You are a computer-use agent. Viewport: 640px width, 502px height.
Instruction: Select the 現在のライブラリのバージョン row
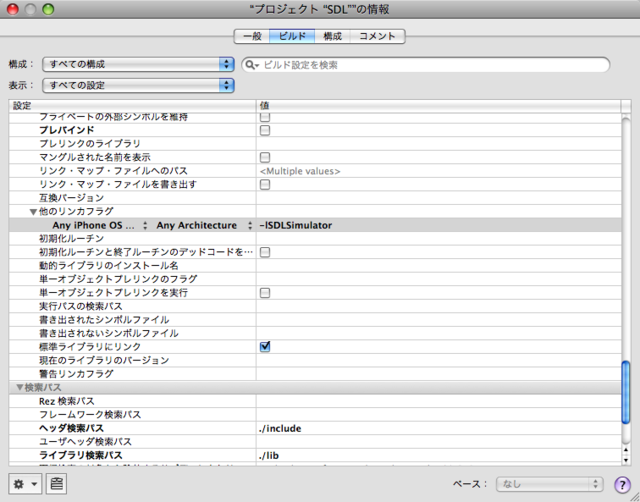315,360
